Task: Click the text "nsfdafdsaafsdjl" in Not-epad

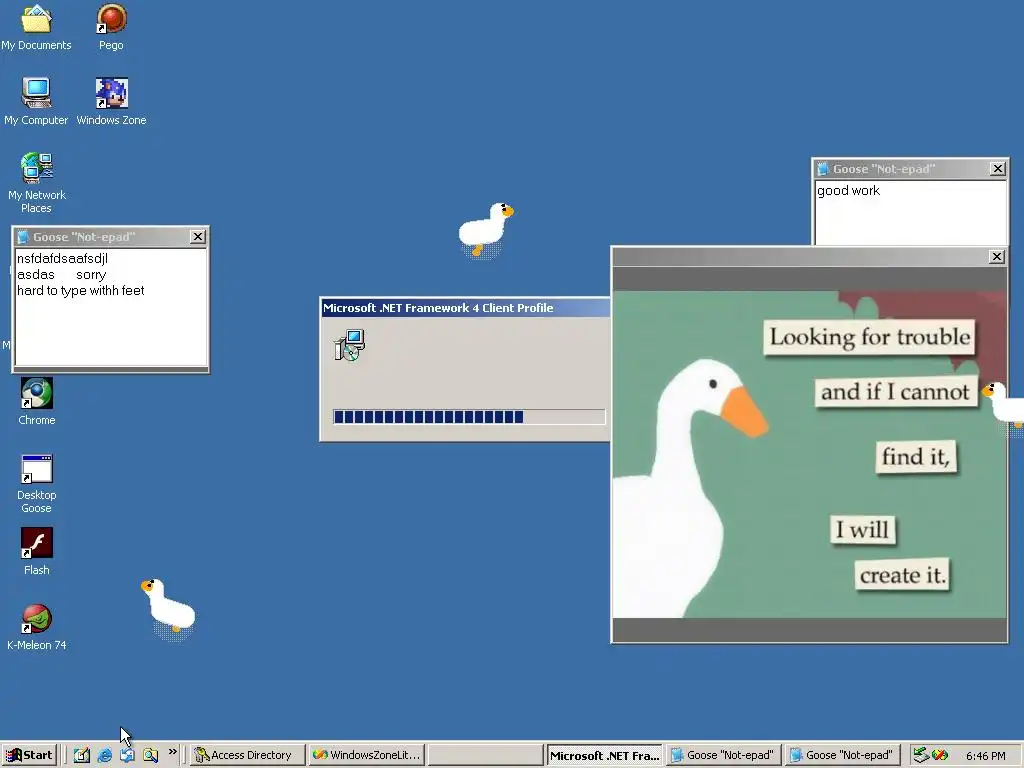Action: tap(62, 259)
